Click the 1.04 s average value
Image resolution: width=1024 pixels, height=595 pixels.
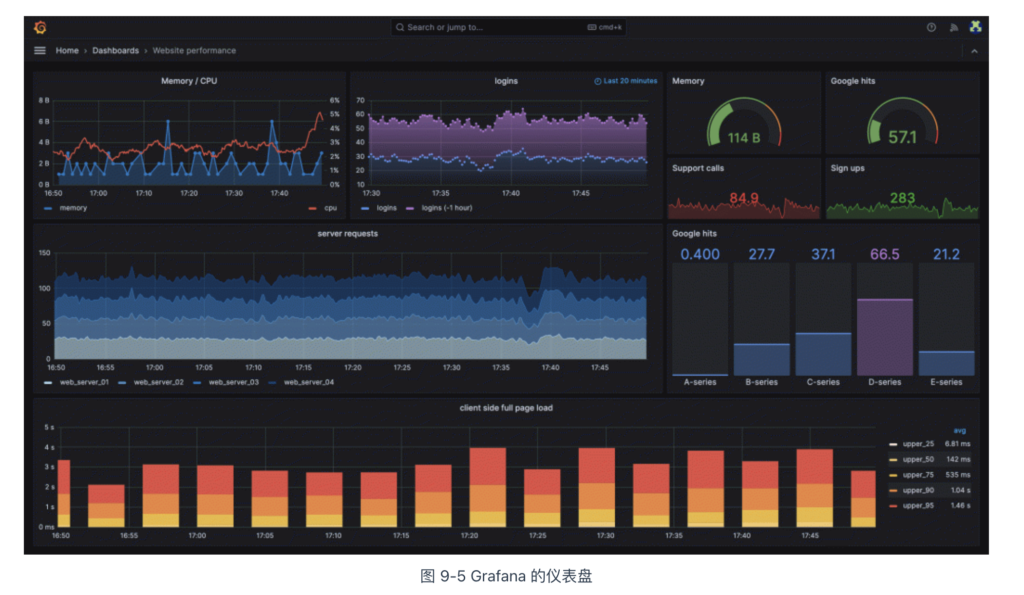[961, 490]
